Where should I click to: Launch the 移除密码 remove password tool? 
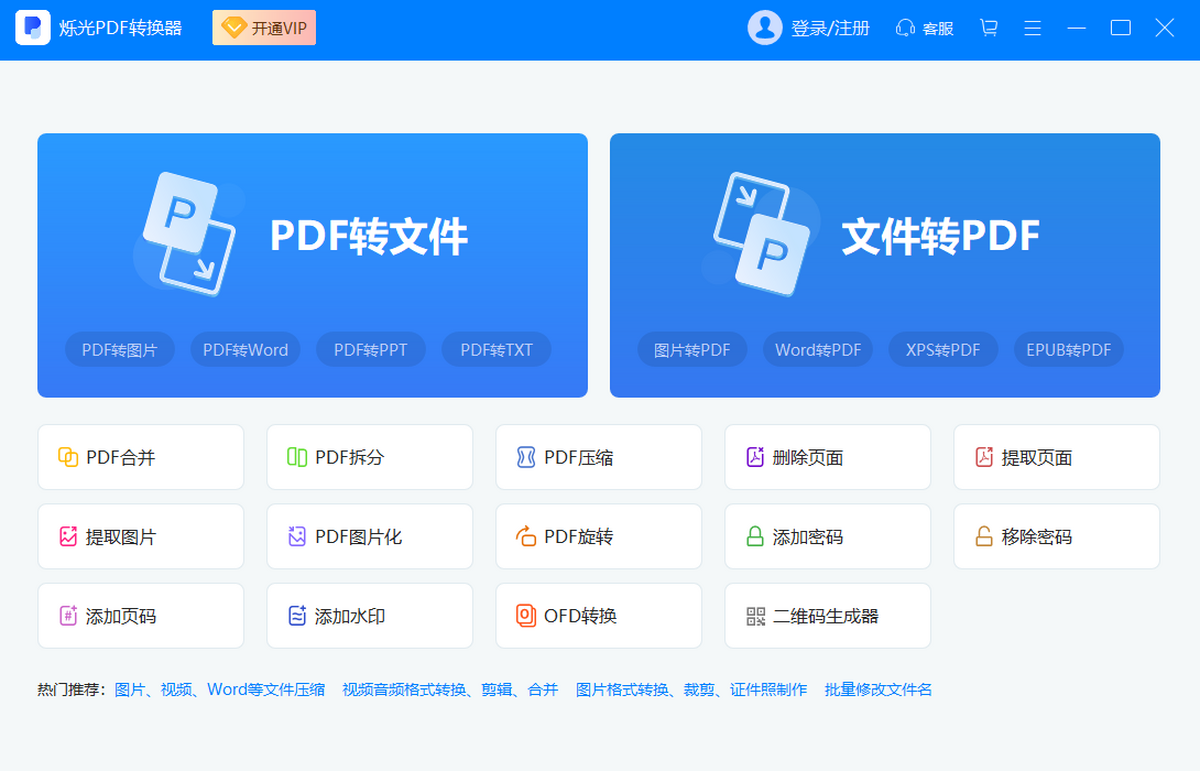(x=1056, y=536)
